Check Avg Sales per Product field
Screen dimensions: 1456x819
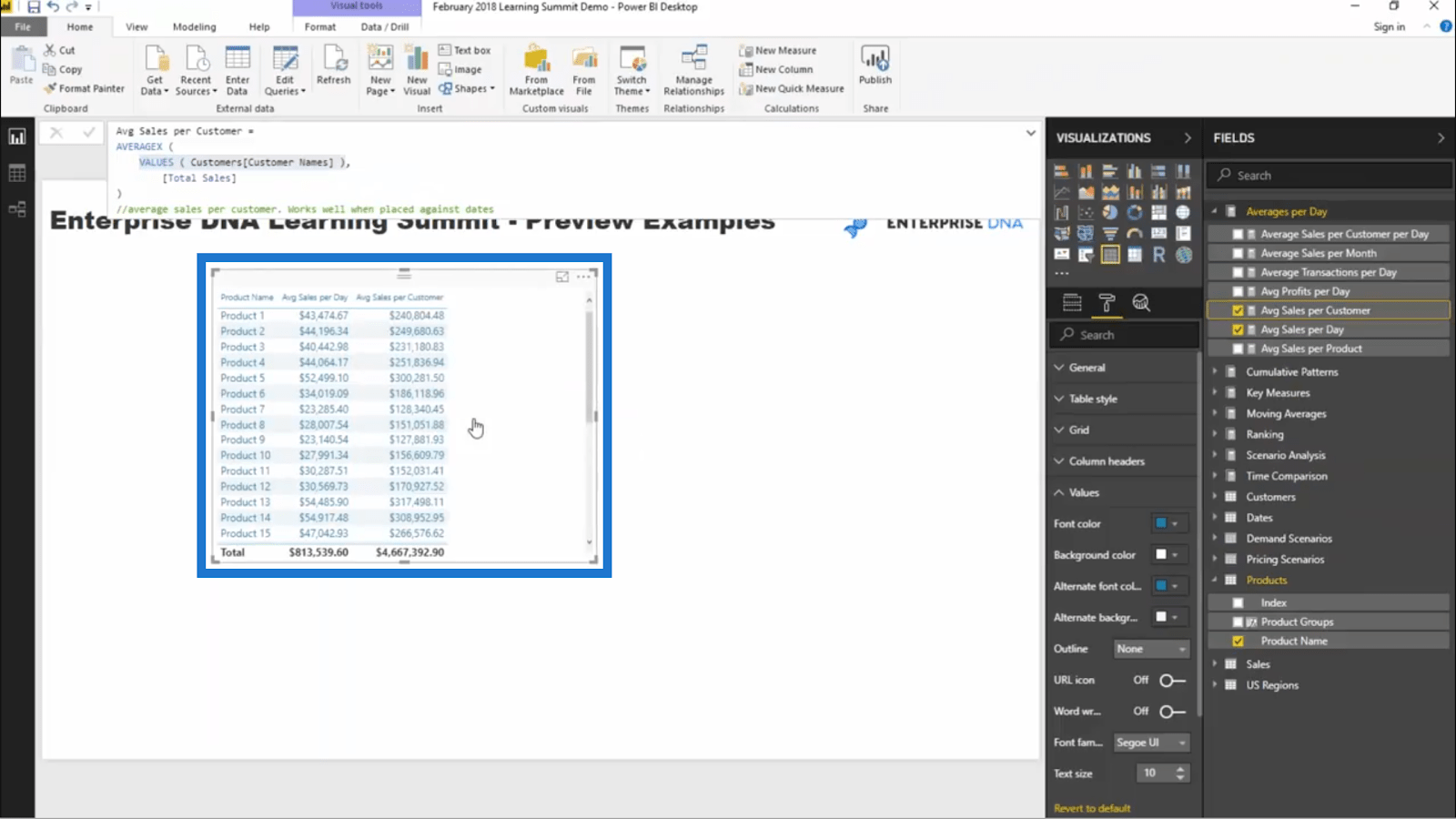point(1238,349)
